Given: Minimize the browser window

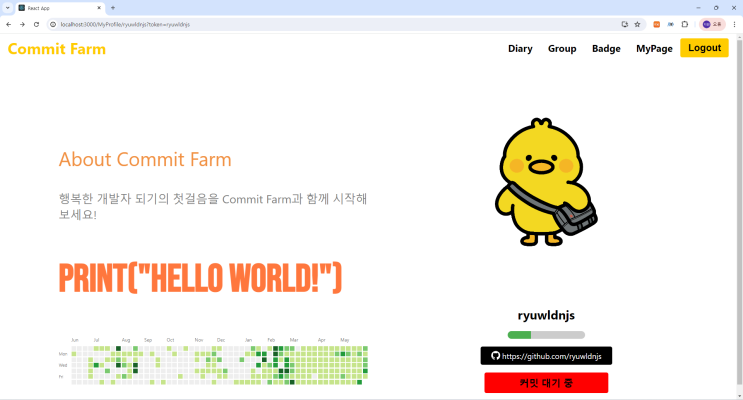Looking at the screenshot, I should click(x=698, y=8).
